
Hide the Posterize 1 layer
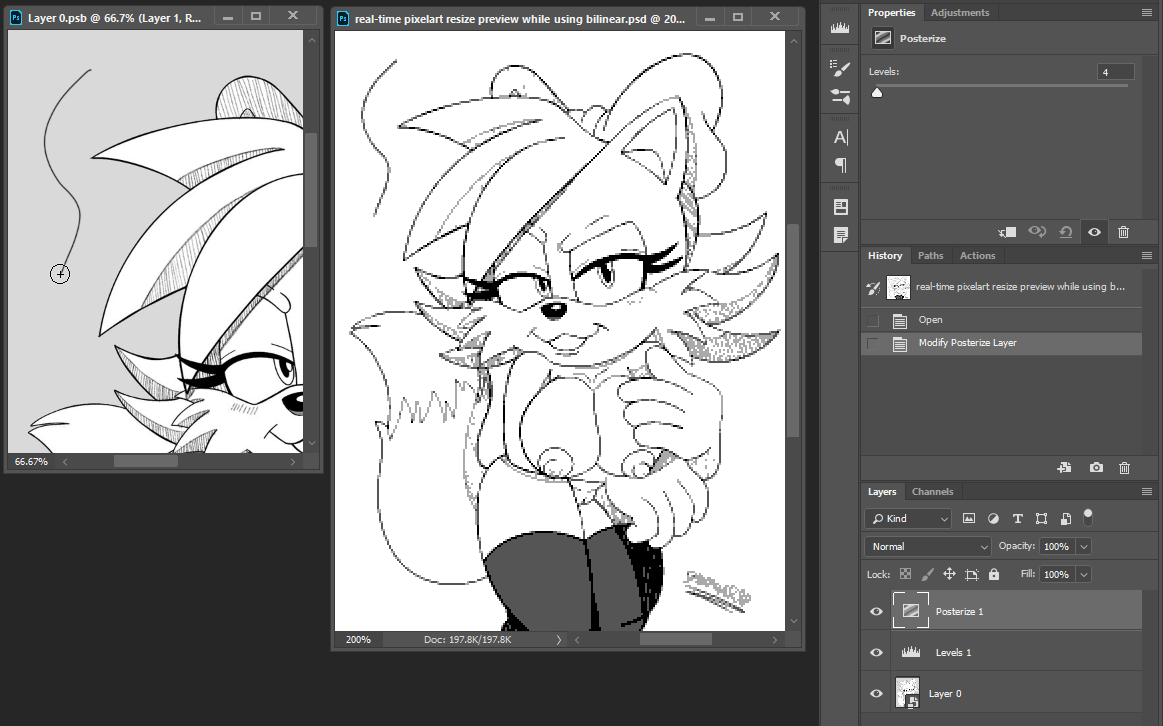point(877,611)
